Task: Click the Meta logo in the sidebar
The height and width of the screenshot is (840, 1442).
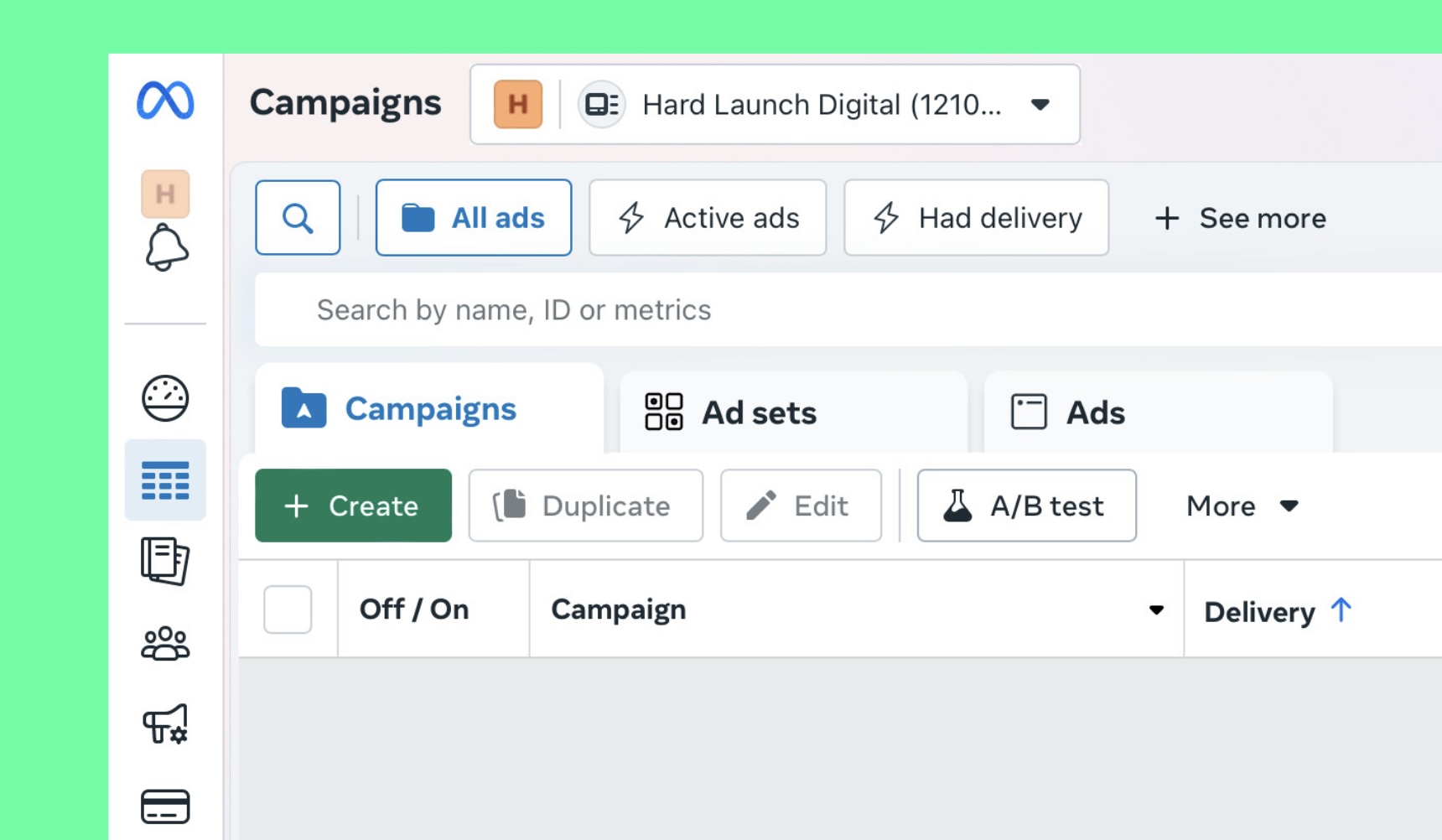Action: point(165,101)
